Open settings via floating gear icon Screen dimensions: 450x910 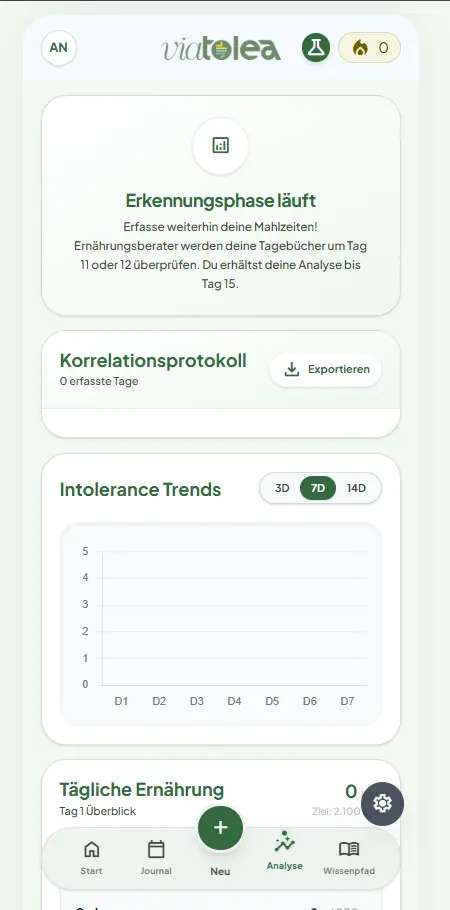click(383, 804)
